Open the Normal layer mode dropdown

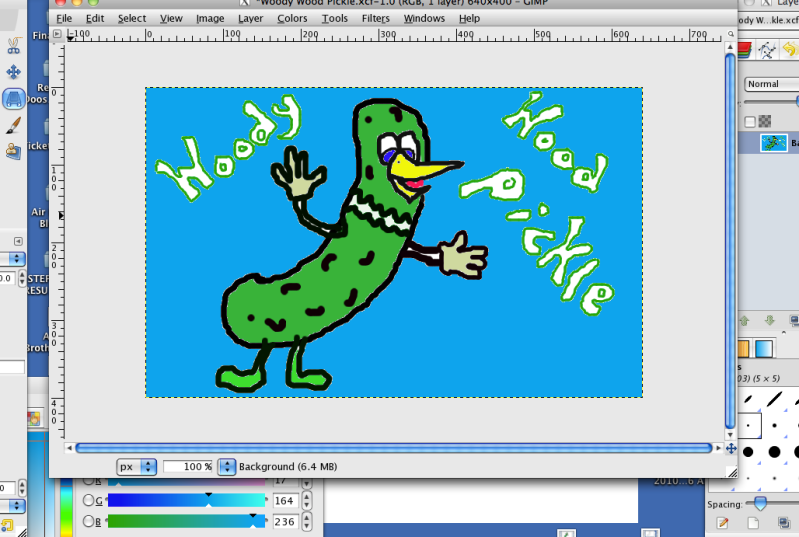pos(770,84)
